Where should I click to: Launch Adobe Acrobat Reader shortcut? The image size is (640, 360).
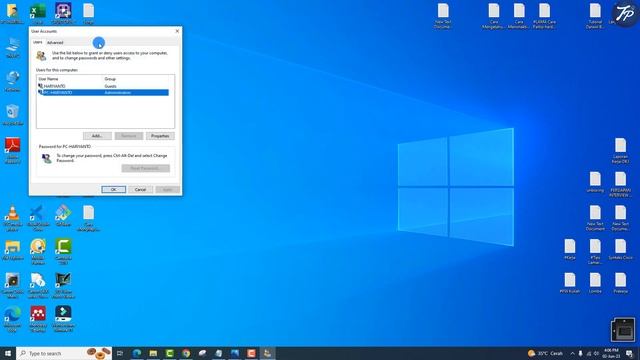tap(13, 151)
